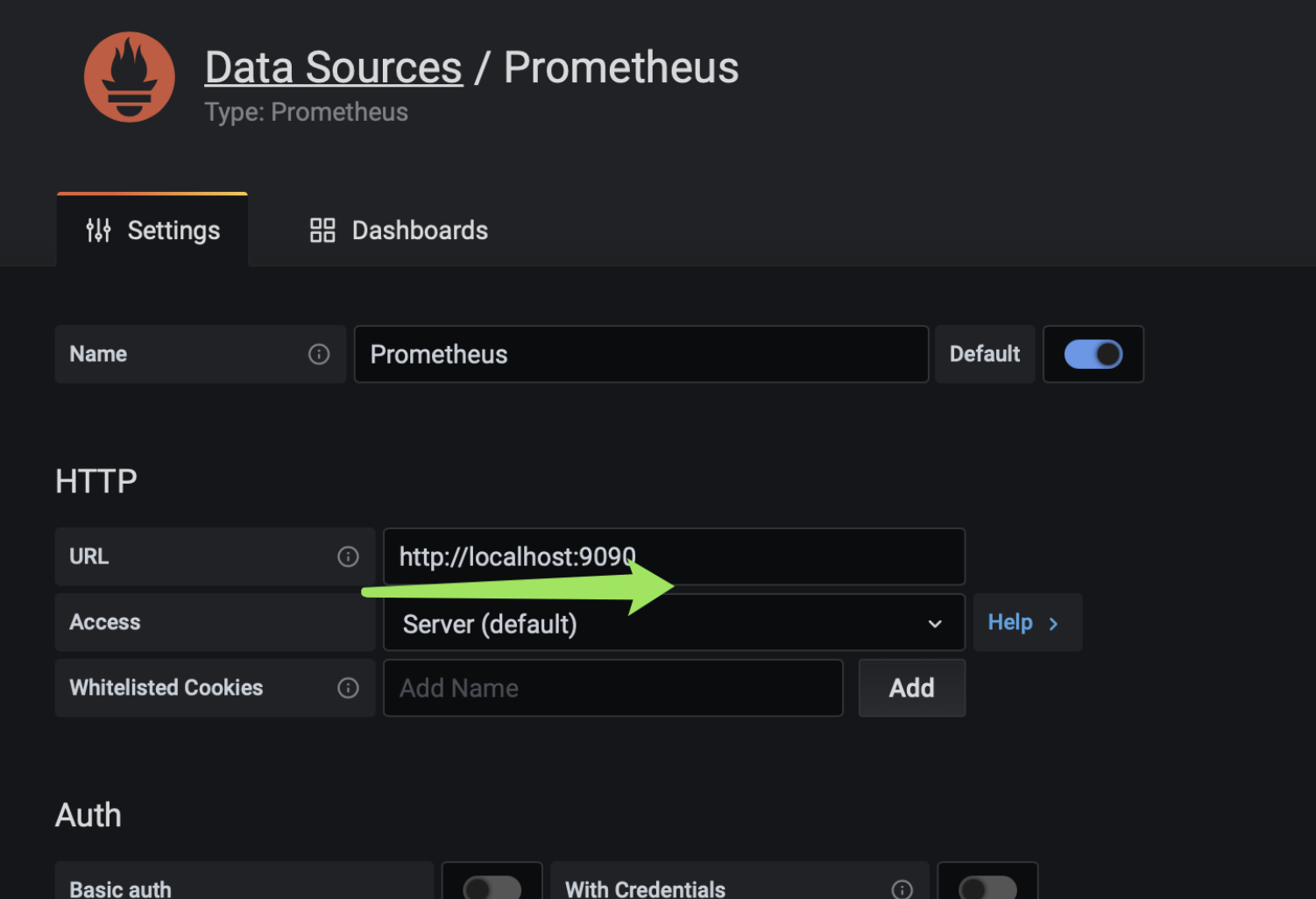This screenshot has width=1316, height=899.
Task: Click the Access dropdown chevron arrow
Action: click(x=935, y=624)
